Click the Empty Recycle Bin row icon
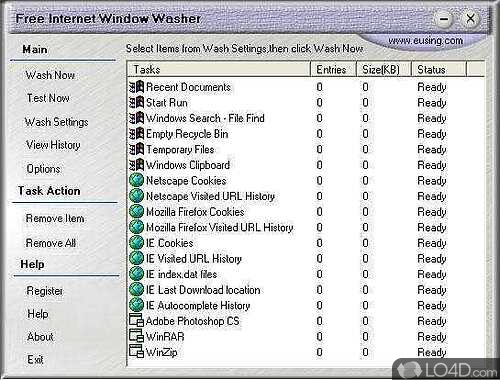The image size is (500, 380). click(x=137, y=134)
